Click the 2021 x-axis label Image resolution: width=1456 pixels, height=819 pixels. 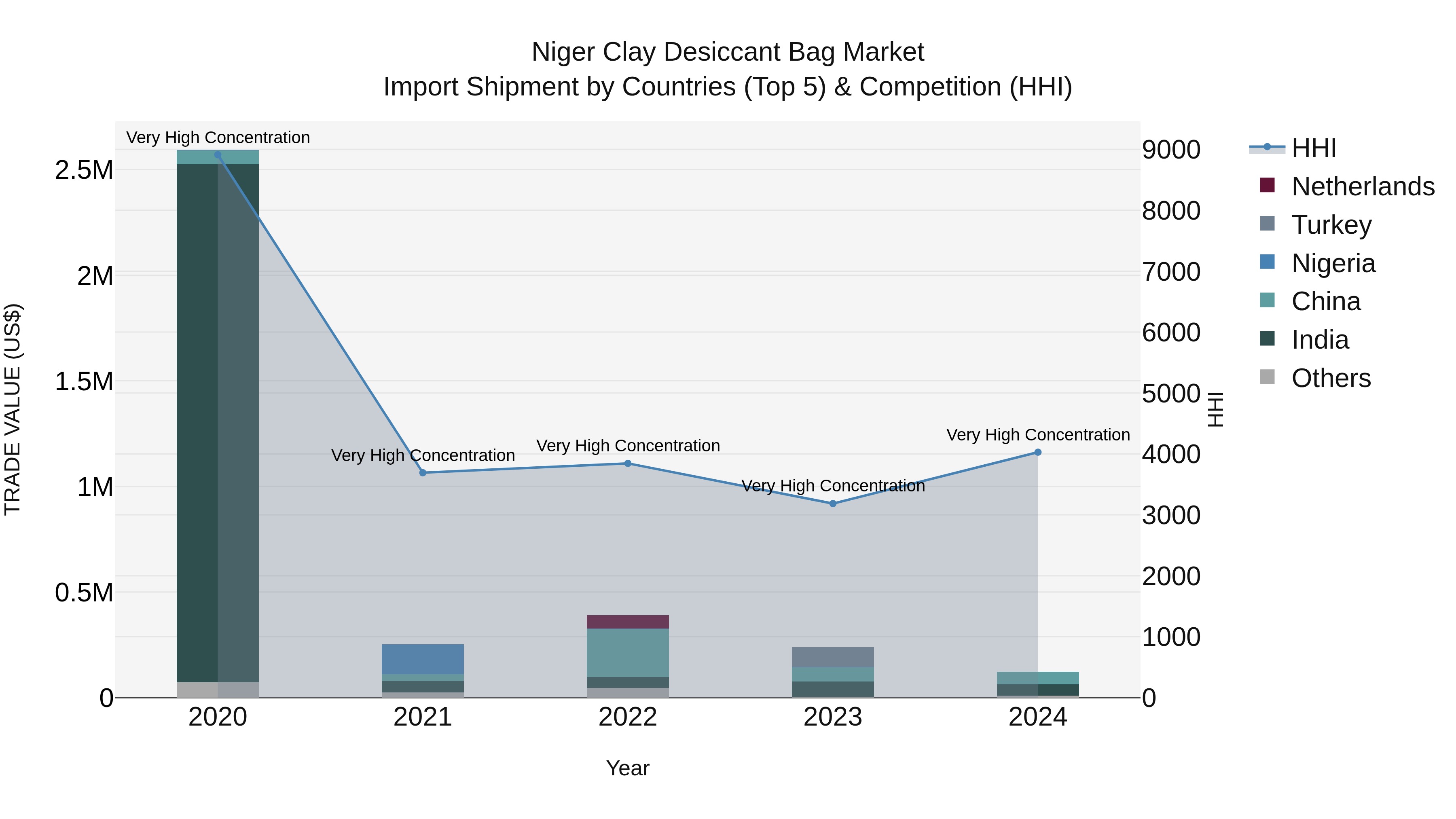tap(423, 717)
